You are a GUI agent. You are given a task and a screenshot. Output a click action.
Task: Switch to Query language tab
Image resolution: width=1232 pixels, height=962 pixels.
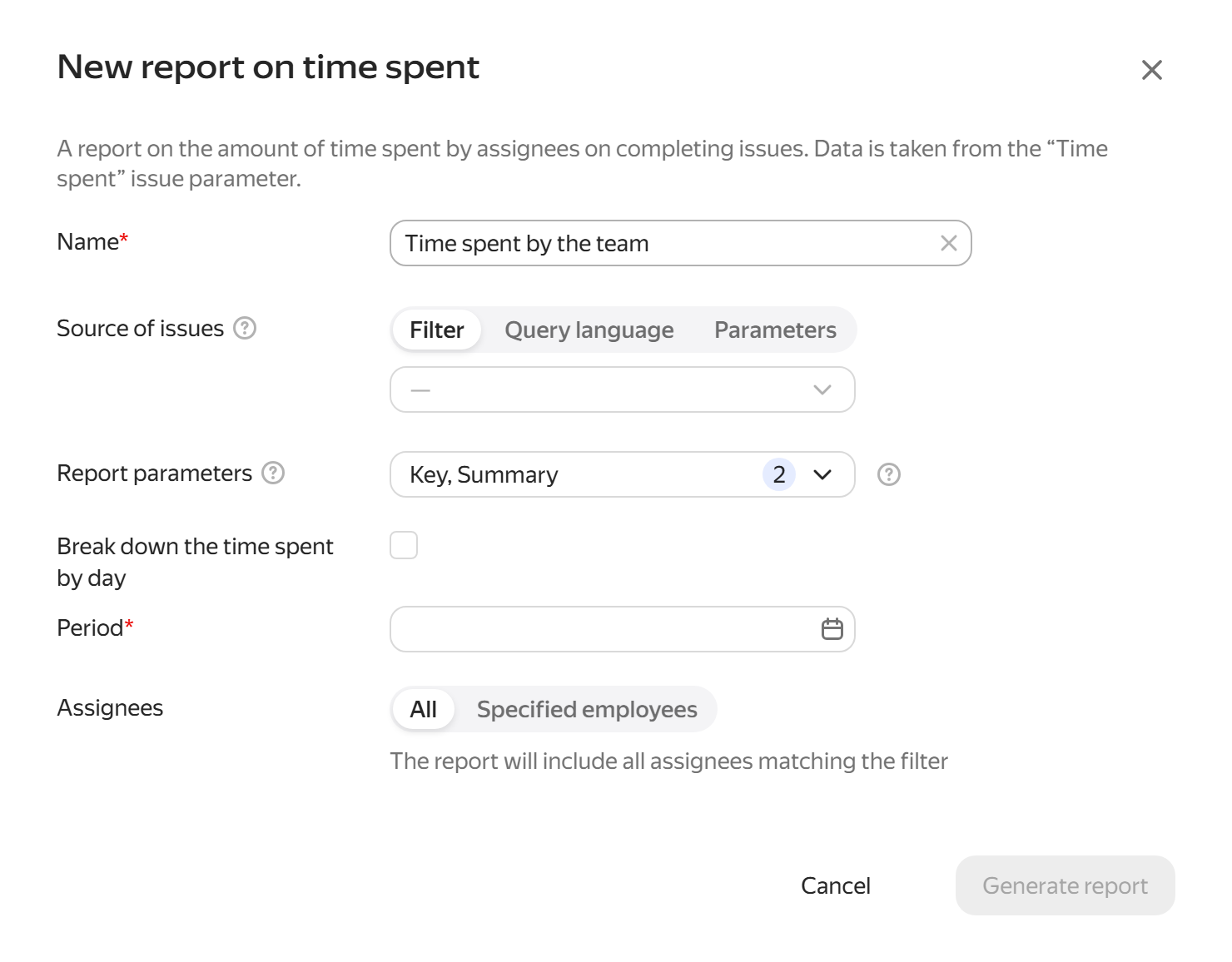point(589,330)
